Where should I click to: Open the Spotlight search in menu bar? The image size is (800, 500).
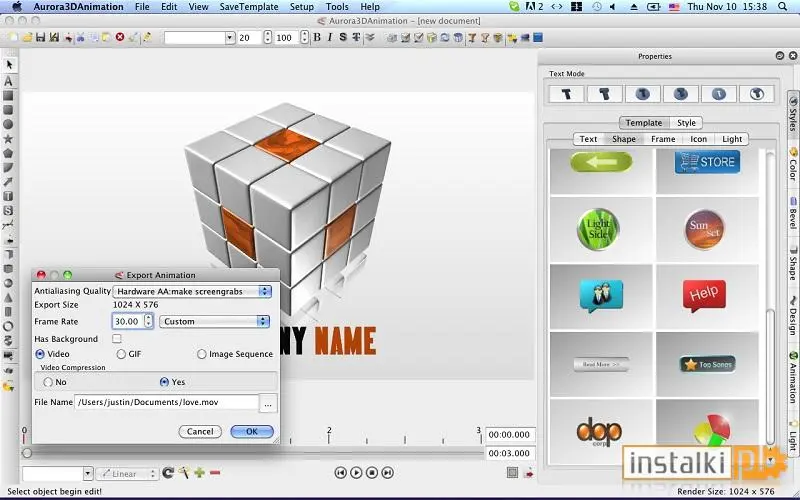pos(783,7)
